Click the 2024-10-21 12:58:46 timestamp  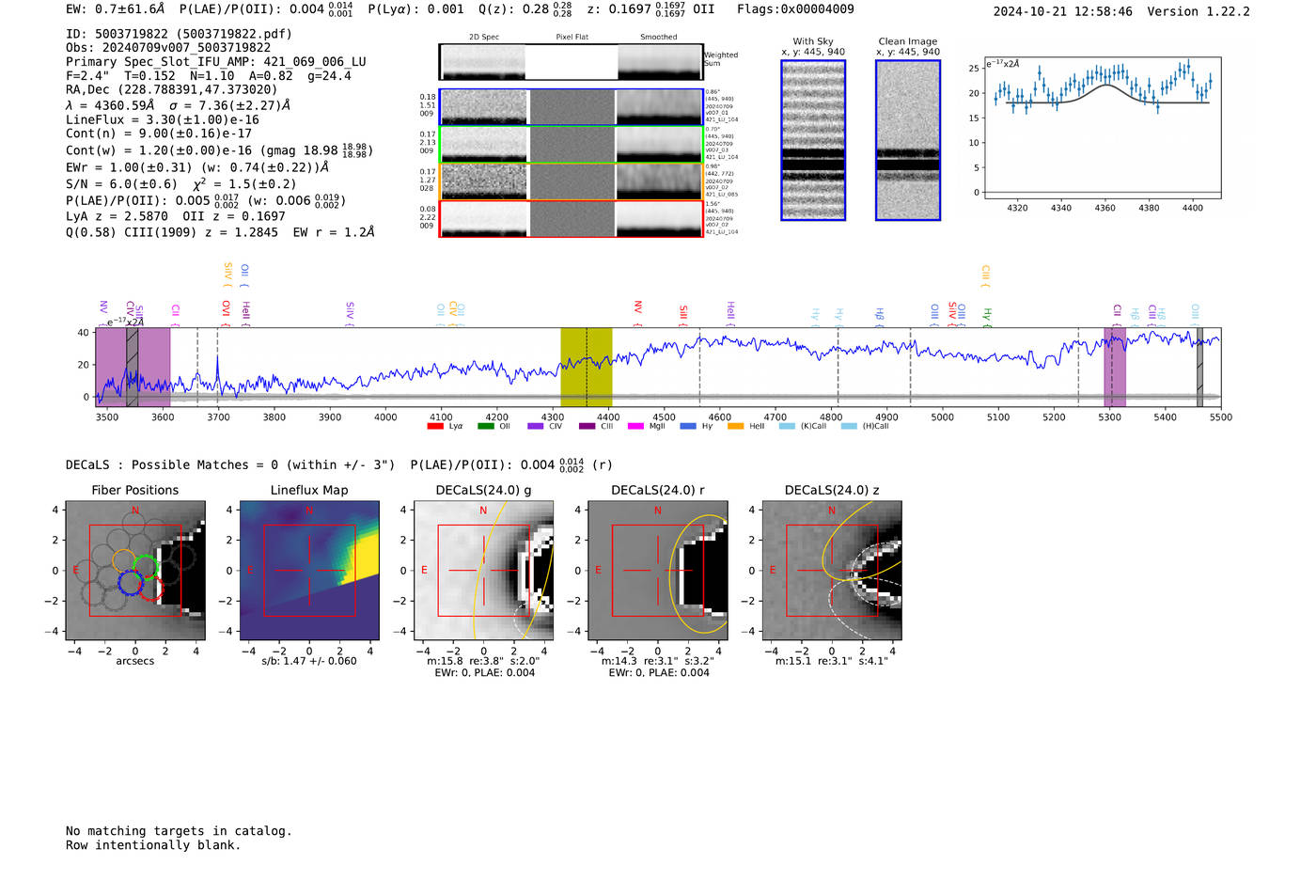[1063, 11]
